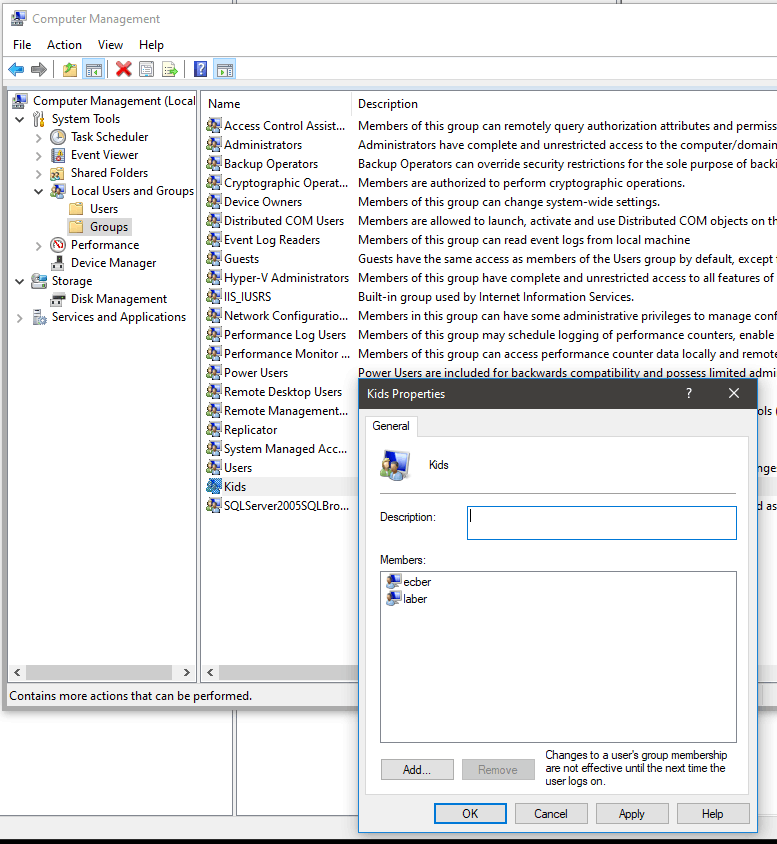
Task: Click the laber member user icon
Action: tap(394, 599)
